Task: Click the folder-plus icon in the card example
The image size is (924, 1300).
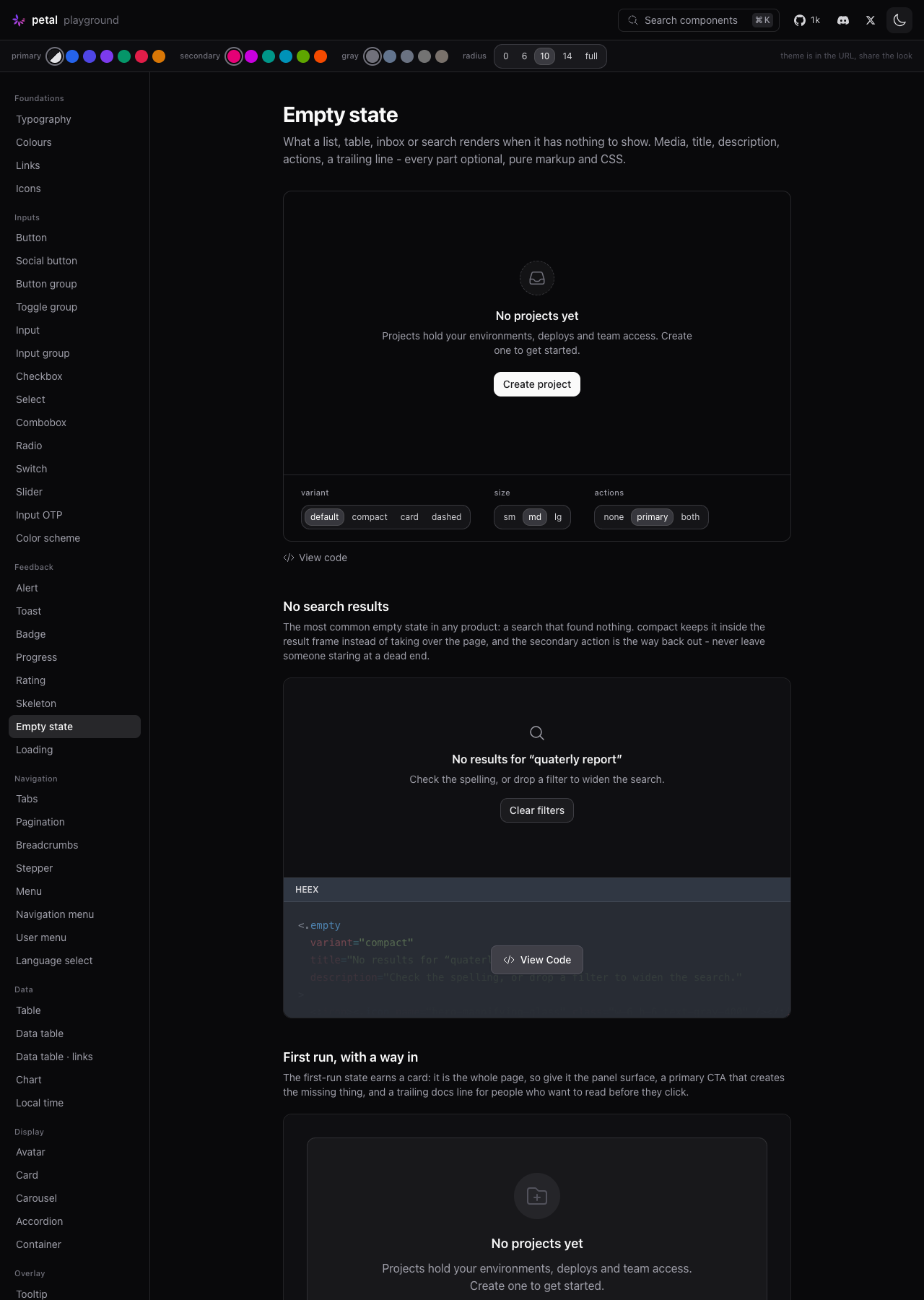Action: pyautogui.click(x=537, y=1196)
